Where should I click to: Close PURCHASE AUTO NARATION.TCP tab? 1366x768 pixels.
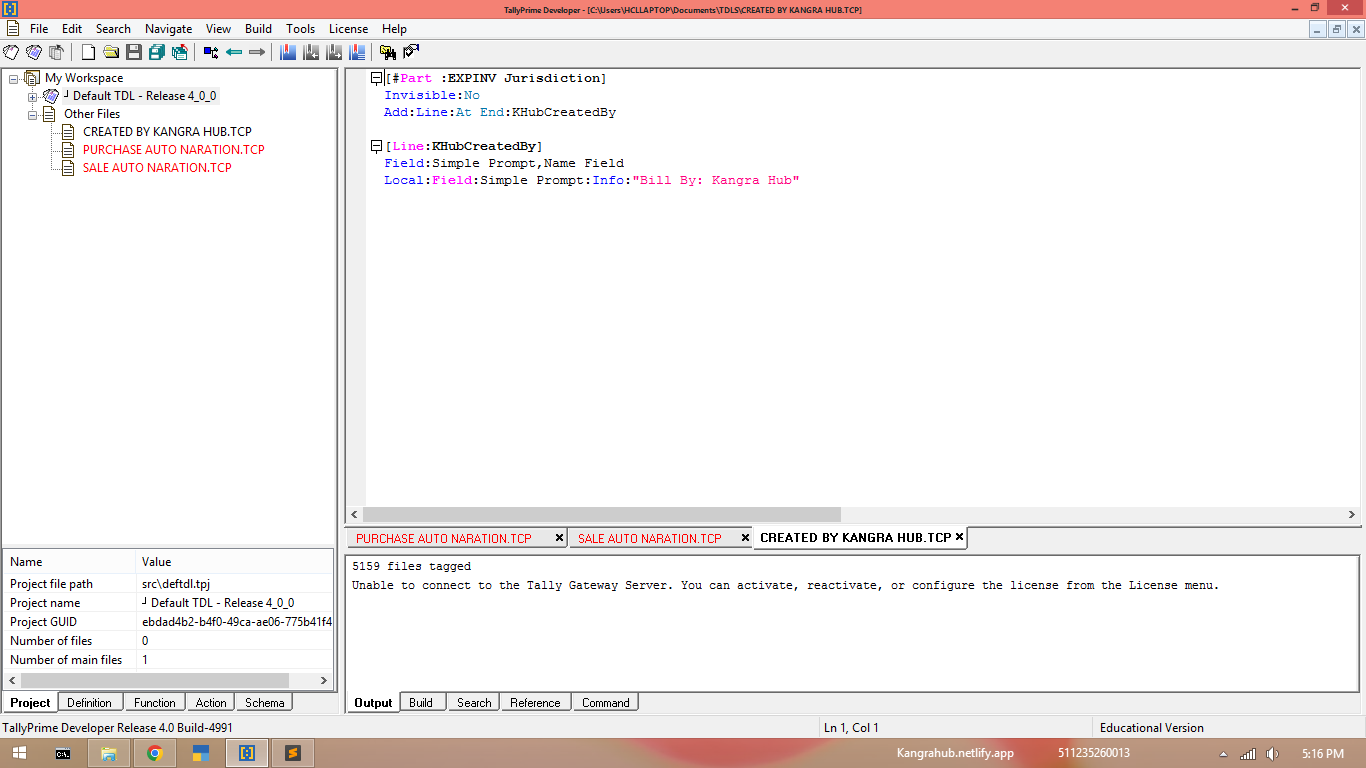tap(559, 538)
